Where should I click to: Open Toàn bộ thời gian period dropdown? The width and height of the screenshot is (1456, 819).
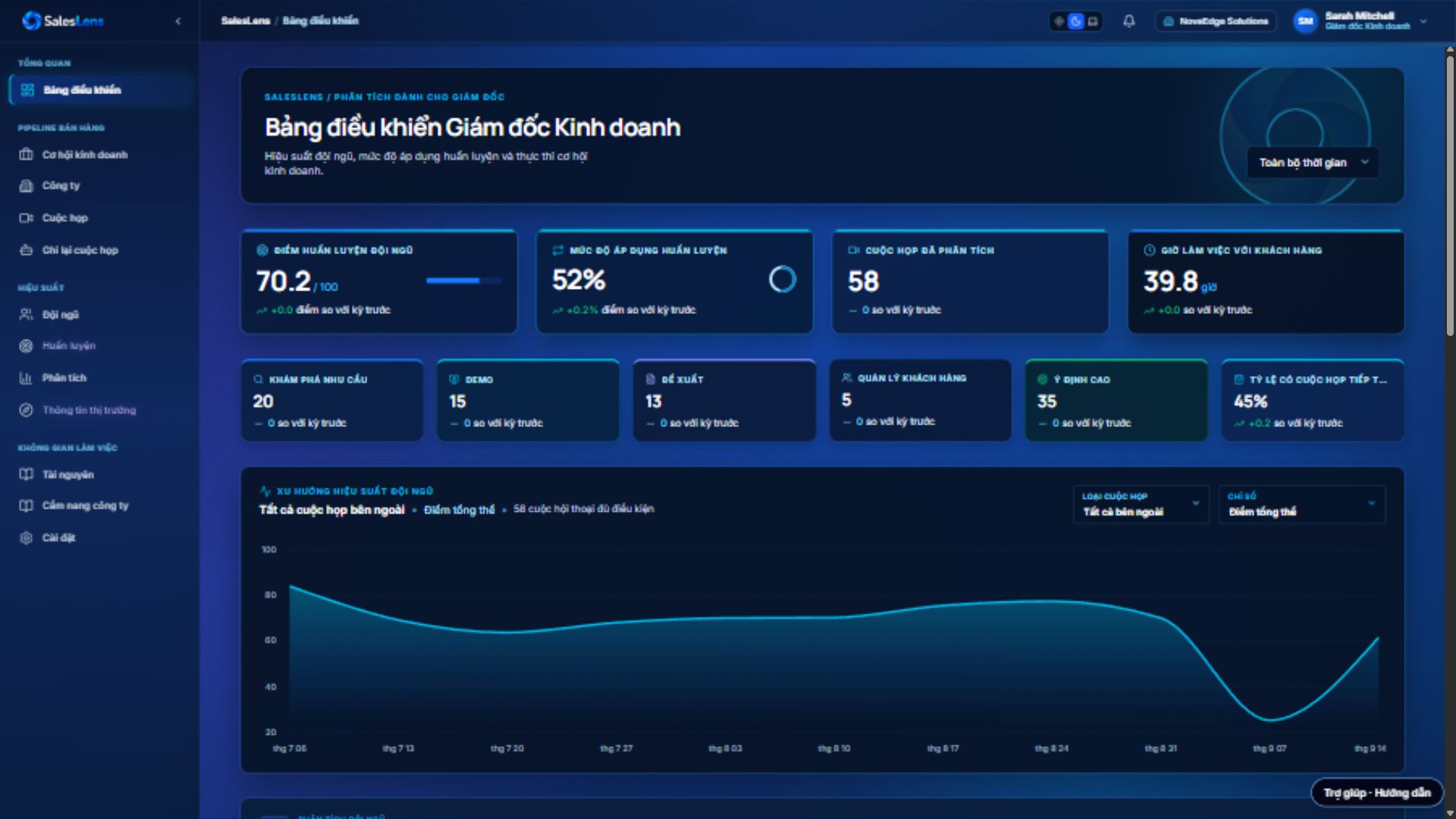[1313, 162]
